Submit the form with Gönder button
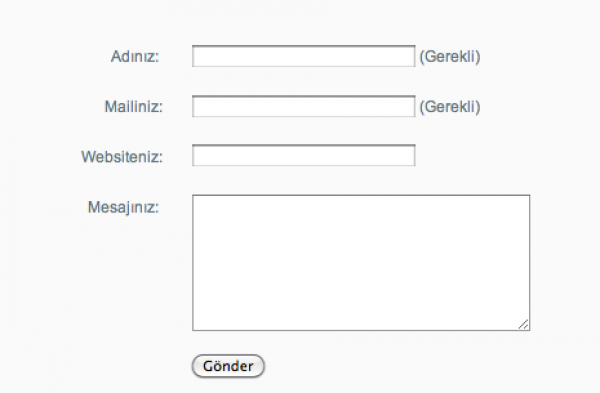600x393 pixels. 228,366
